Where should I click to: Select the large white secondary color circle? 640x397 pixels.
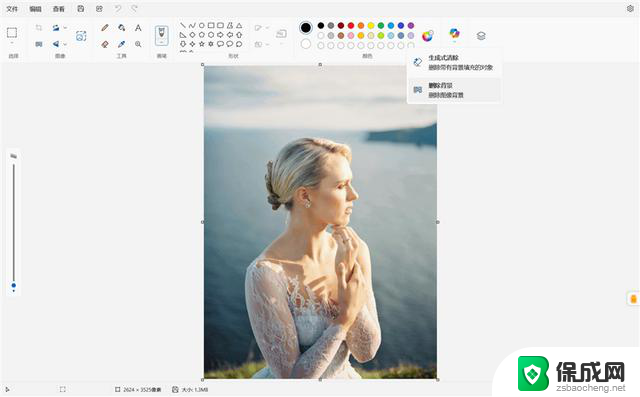tap(306, 44)
